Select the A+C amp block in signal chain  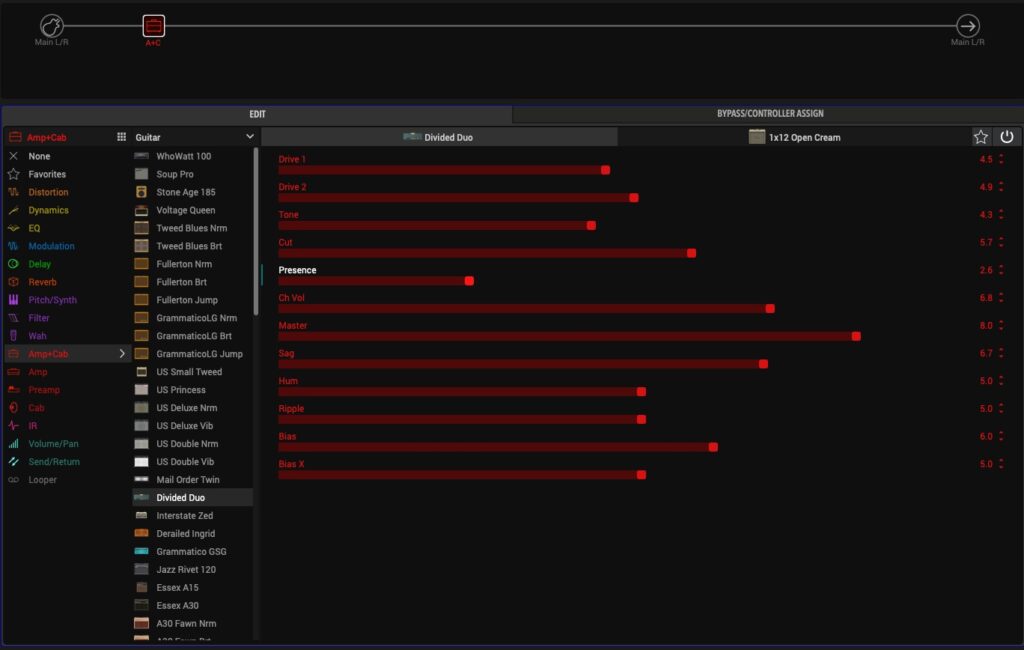point(153,26)
